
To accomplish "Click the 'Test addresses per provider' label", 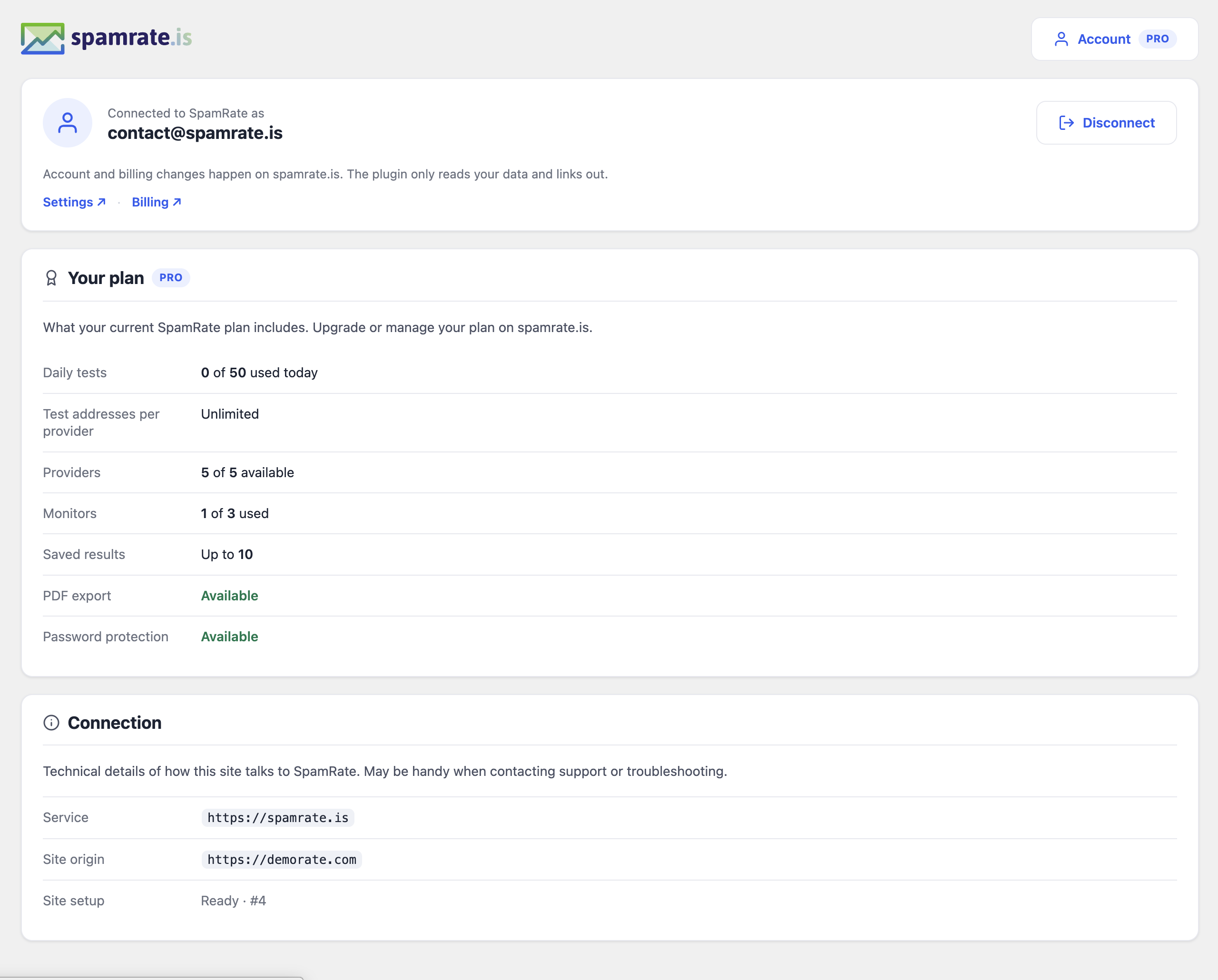I will click(x=101, y=422).
